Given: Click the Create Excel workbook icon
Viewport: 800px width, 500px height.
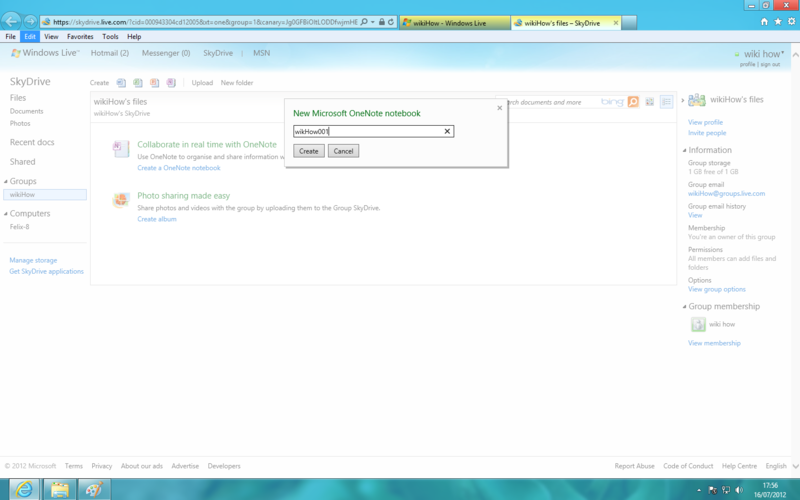Looking at the screenshot, I should (138, 83).
